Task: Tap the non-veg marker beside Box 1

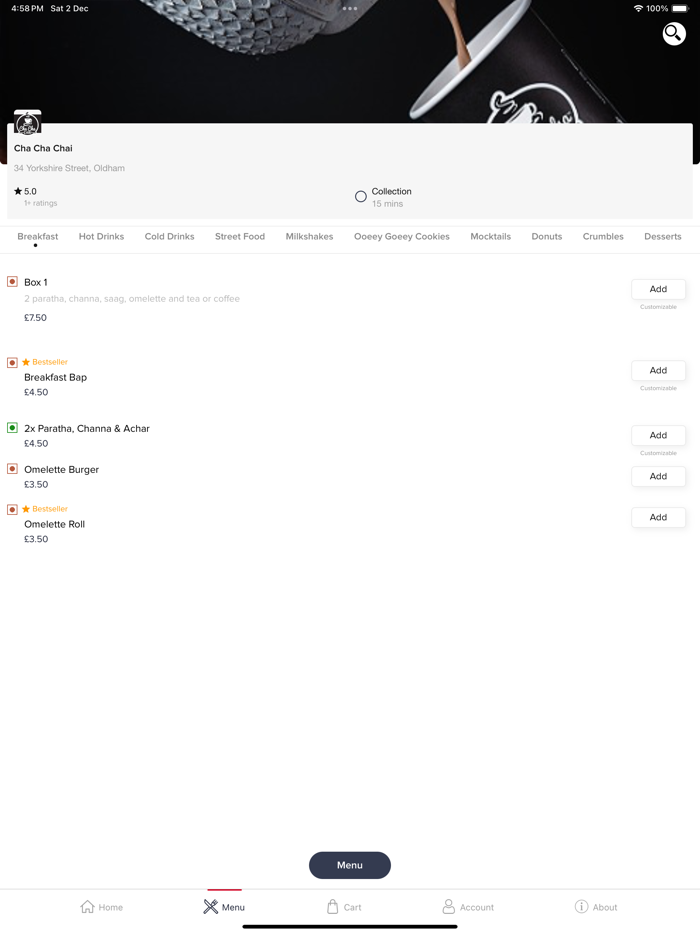Action: [12, 282]
